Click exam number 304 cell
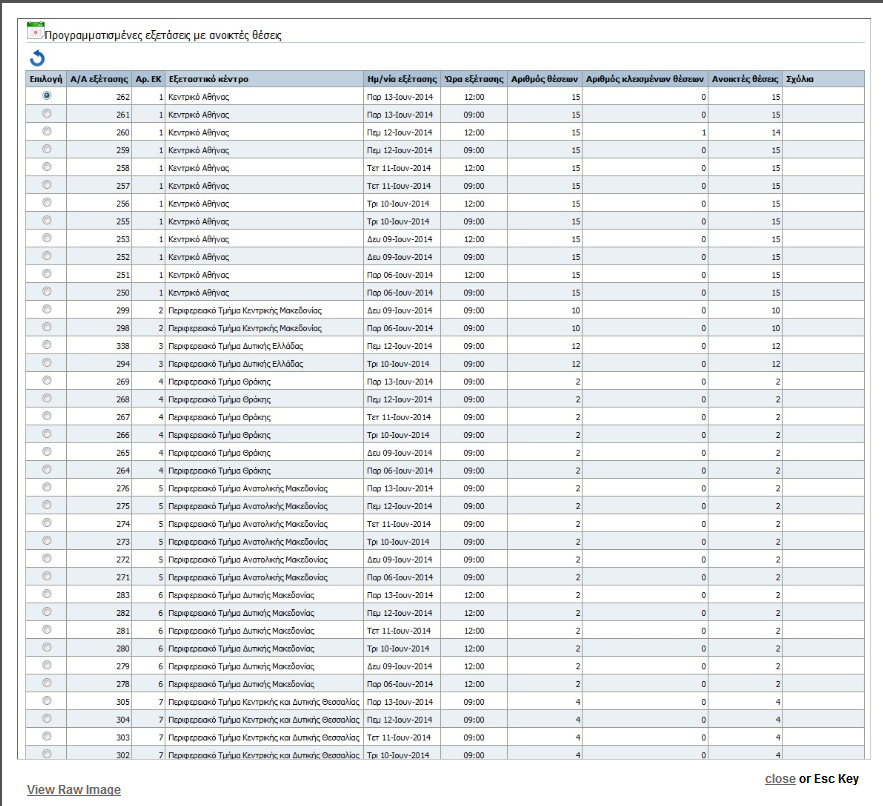The image size is (883, 806). click(x=123, y=719)
